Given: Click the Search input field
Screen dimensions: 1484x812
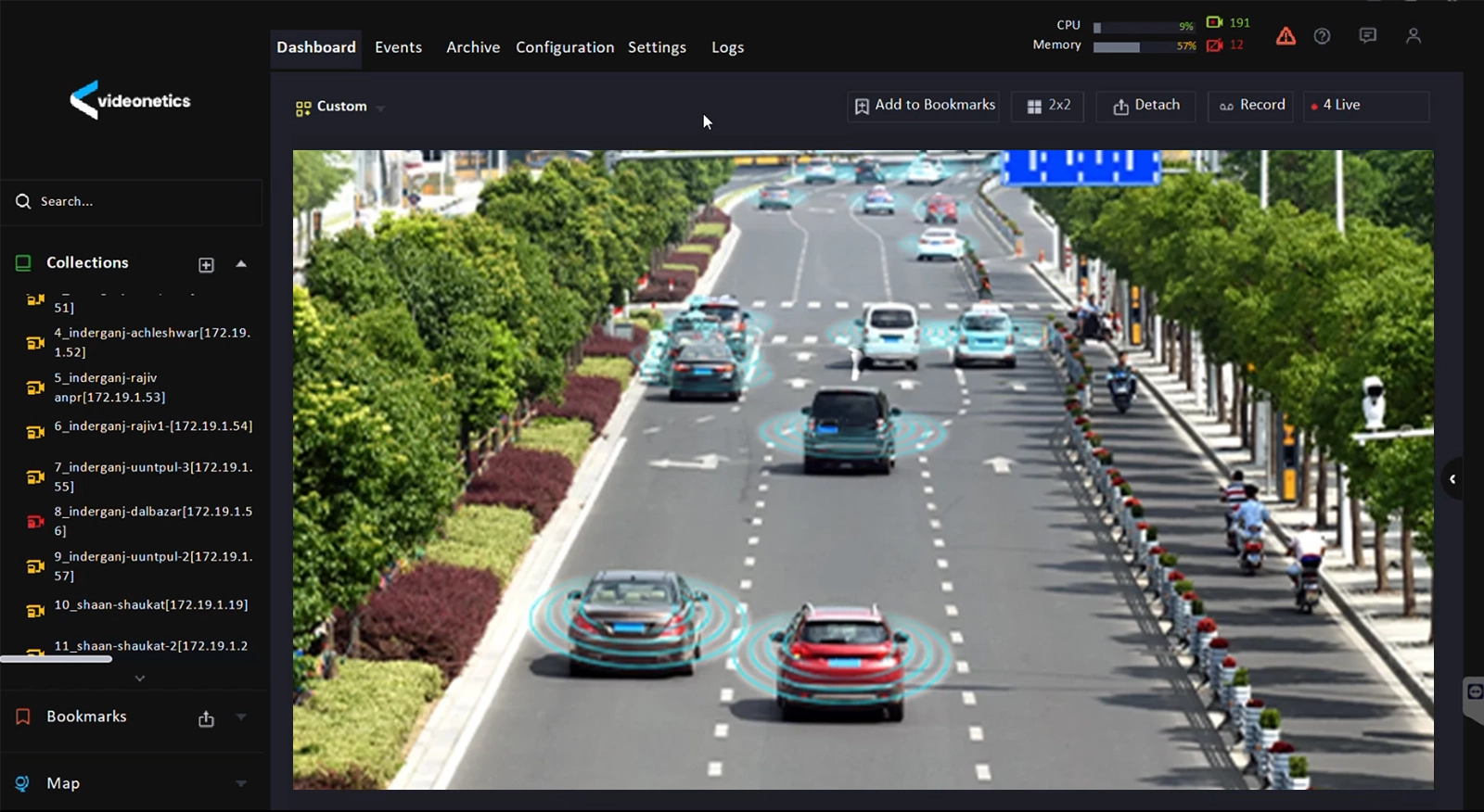Looking at the screenshot, I should 139,201.
